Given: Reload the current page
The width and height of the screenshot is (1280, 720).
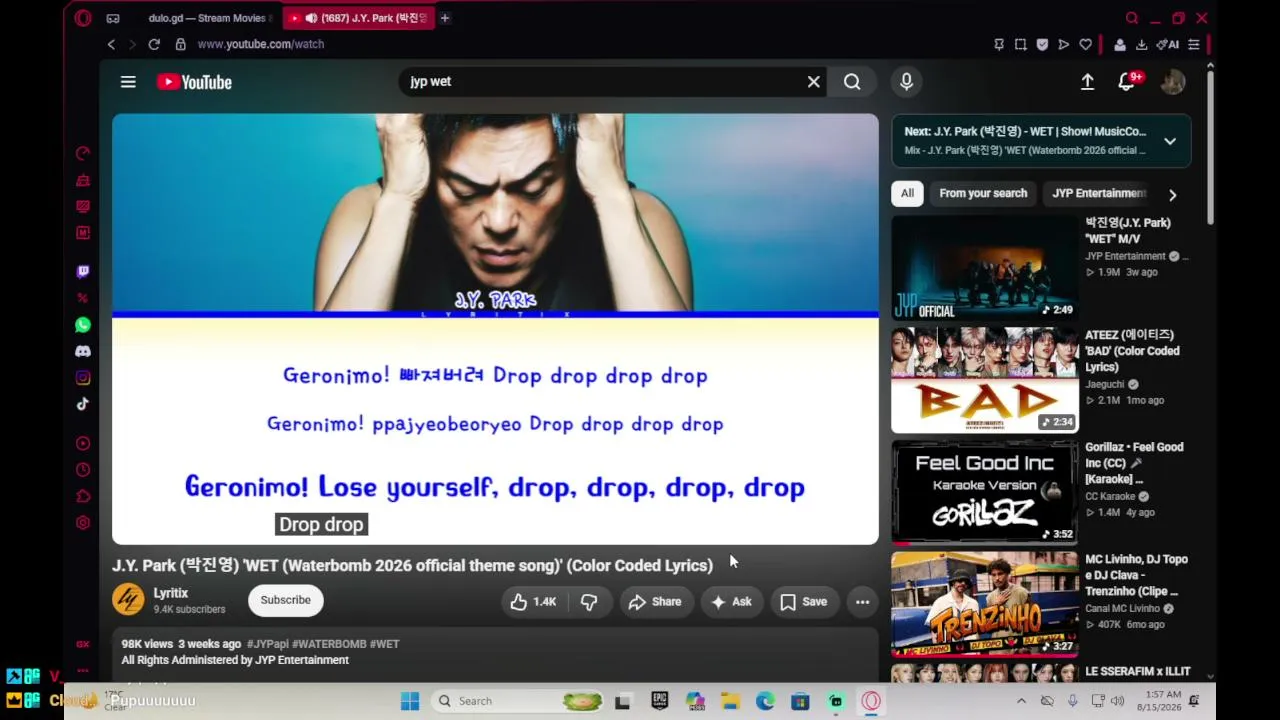Looking at the screenshot, I should click(x=154, y=44).
